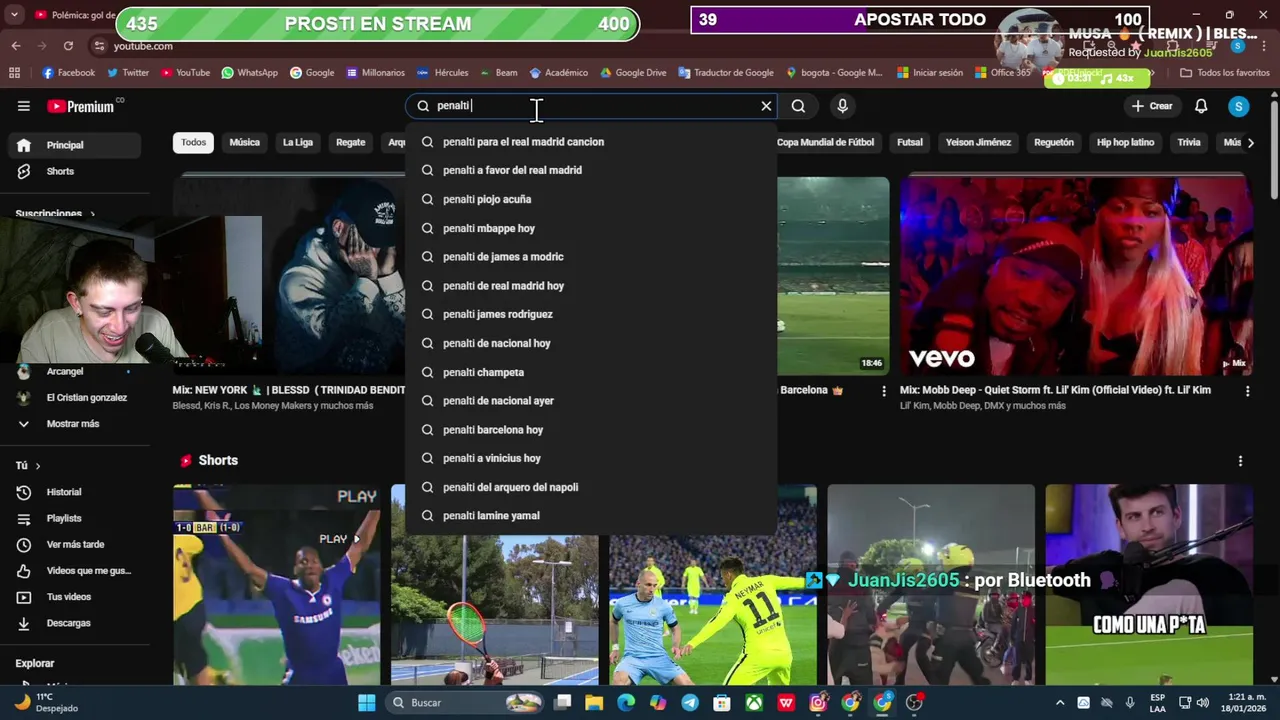Open the Traductor de Google bookmark
Screen dimensions: 1280x720
pos(726,73)
